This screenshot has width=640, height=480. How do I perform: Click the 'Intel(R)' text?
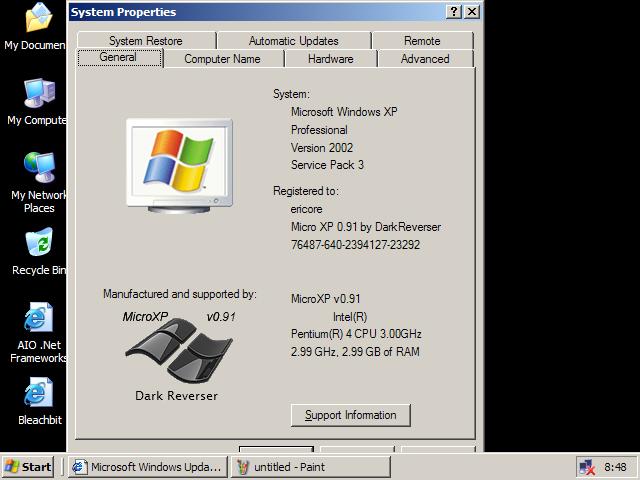click(x=350, y=317)
